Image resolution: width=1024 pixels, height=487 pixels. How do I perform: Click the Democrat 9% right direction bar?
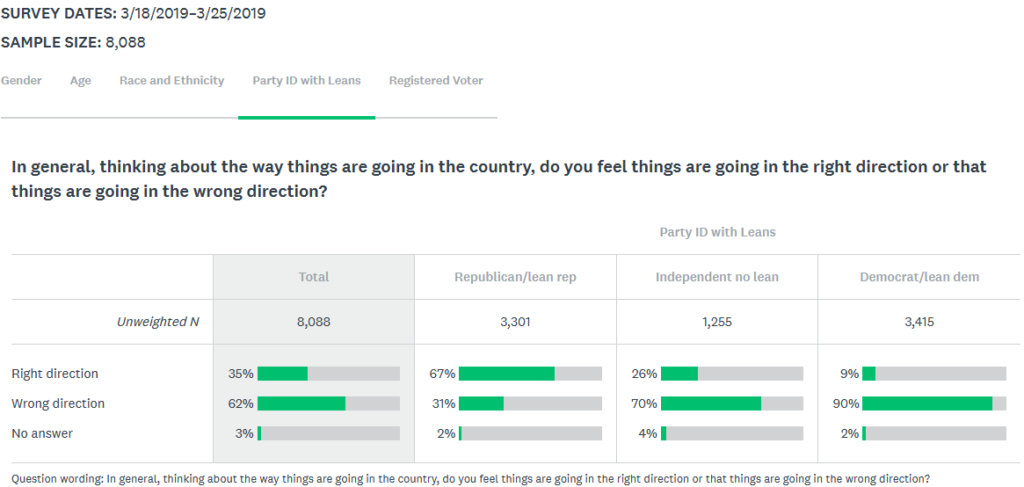point(934,373)
